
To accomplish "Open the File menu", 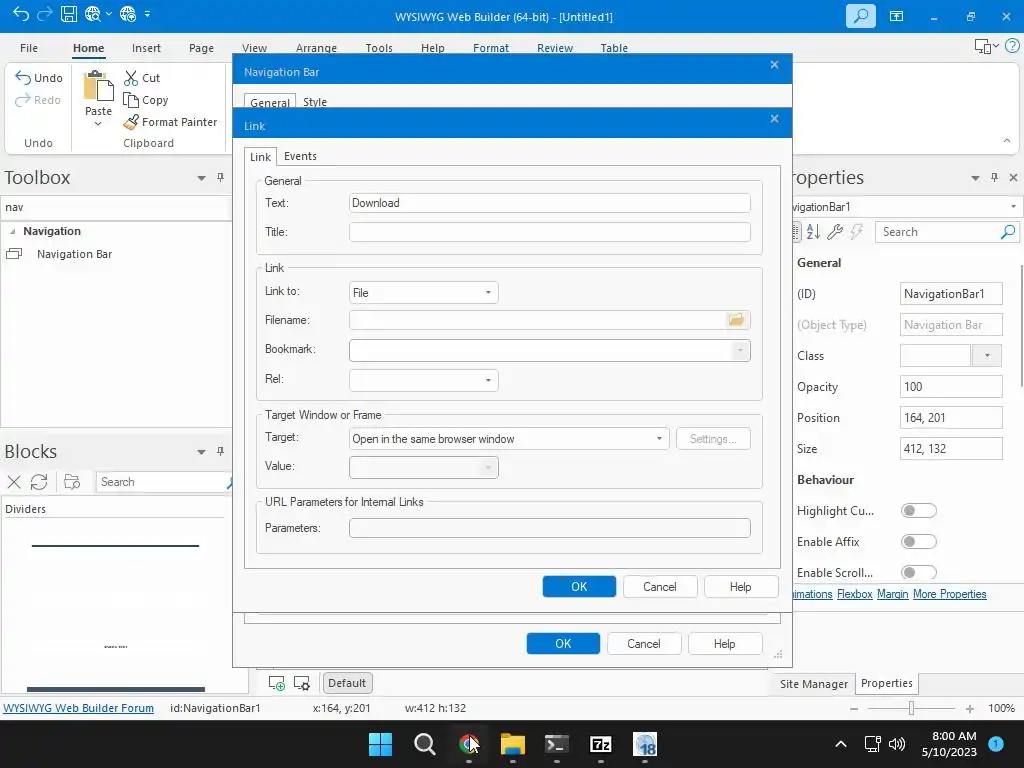I will coord(29,48).
